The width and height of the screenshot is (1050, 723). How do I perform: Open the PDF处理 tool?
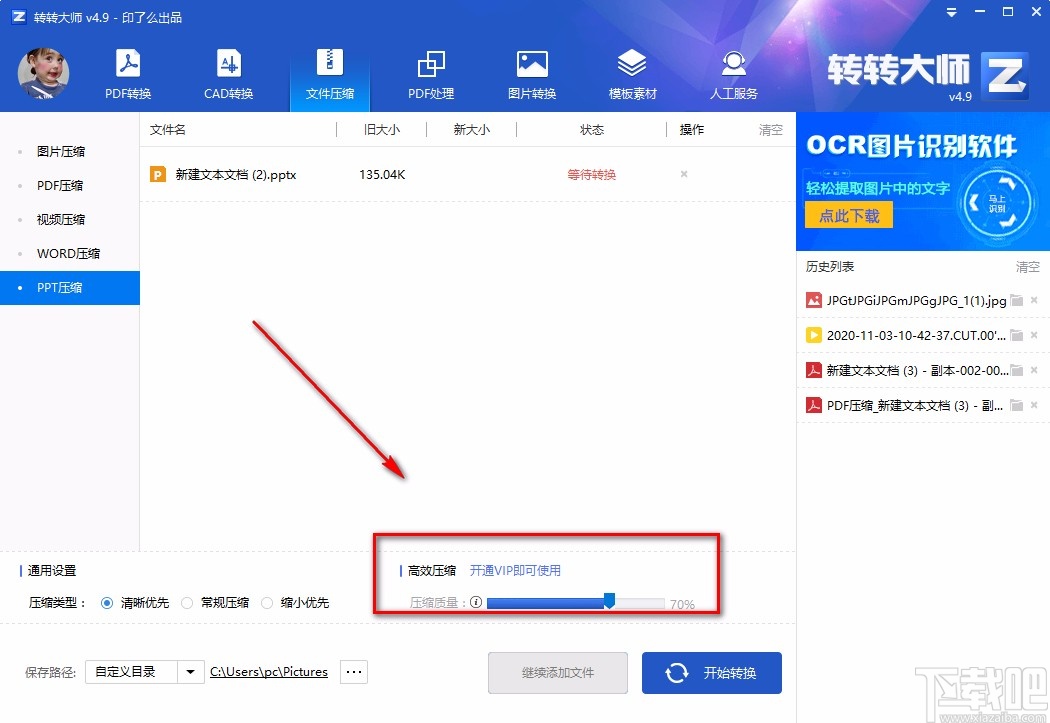pos(431,72)
